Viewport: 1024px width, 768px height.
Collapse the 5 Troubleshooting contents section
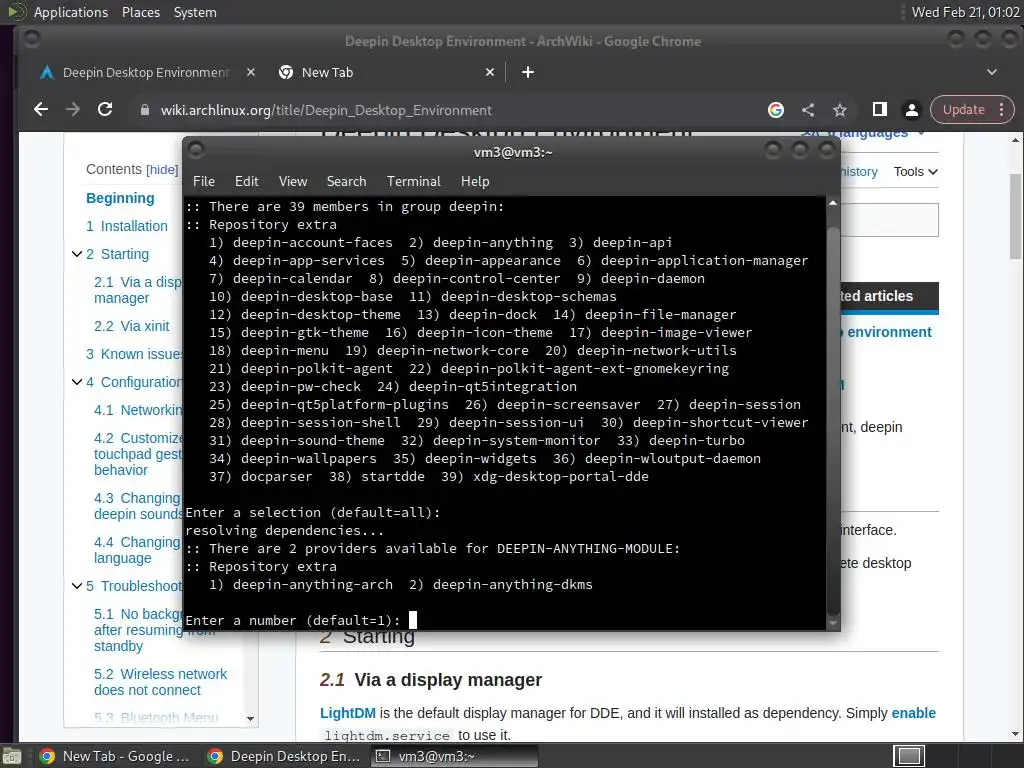click(76, 586)
